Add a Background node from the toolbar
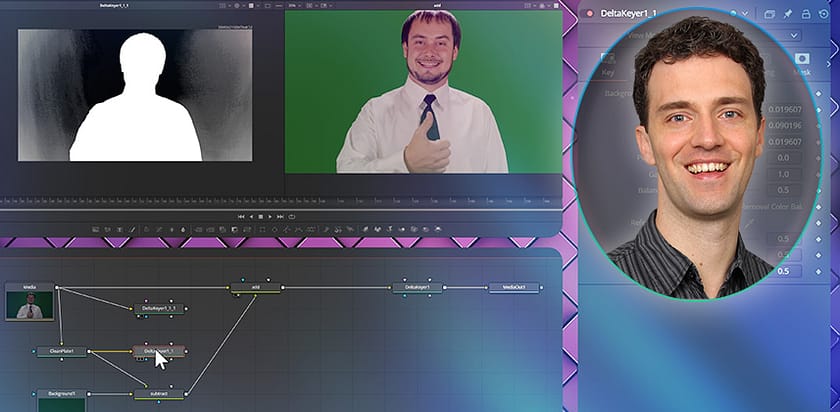Screen dimensions: 840x412 (x=95, y=229)
